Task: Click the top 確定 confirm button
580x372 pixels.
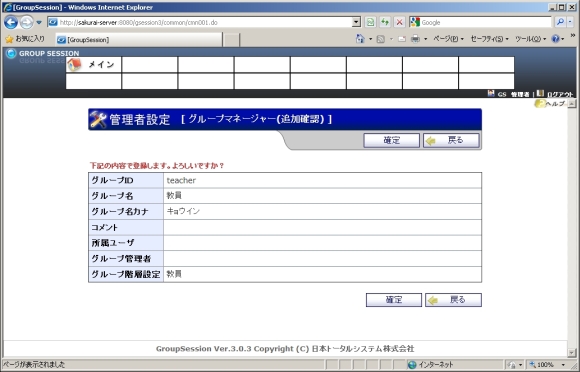Action: (392, 141)
